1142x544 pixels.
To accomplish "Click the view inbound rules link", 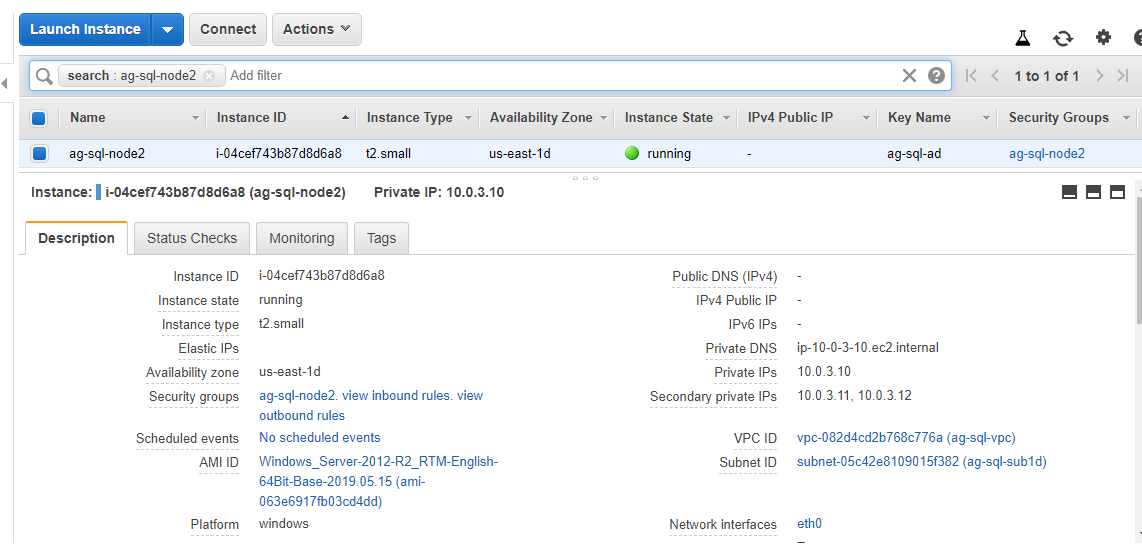I will click(x=397, y=395).
